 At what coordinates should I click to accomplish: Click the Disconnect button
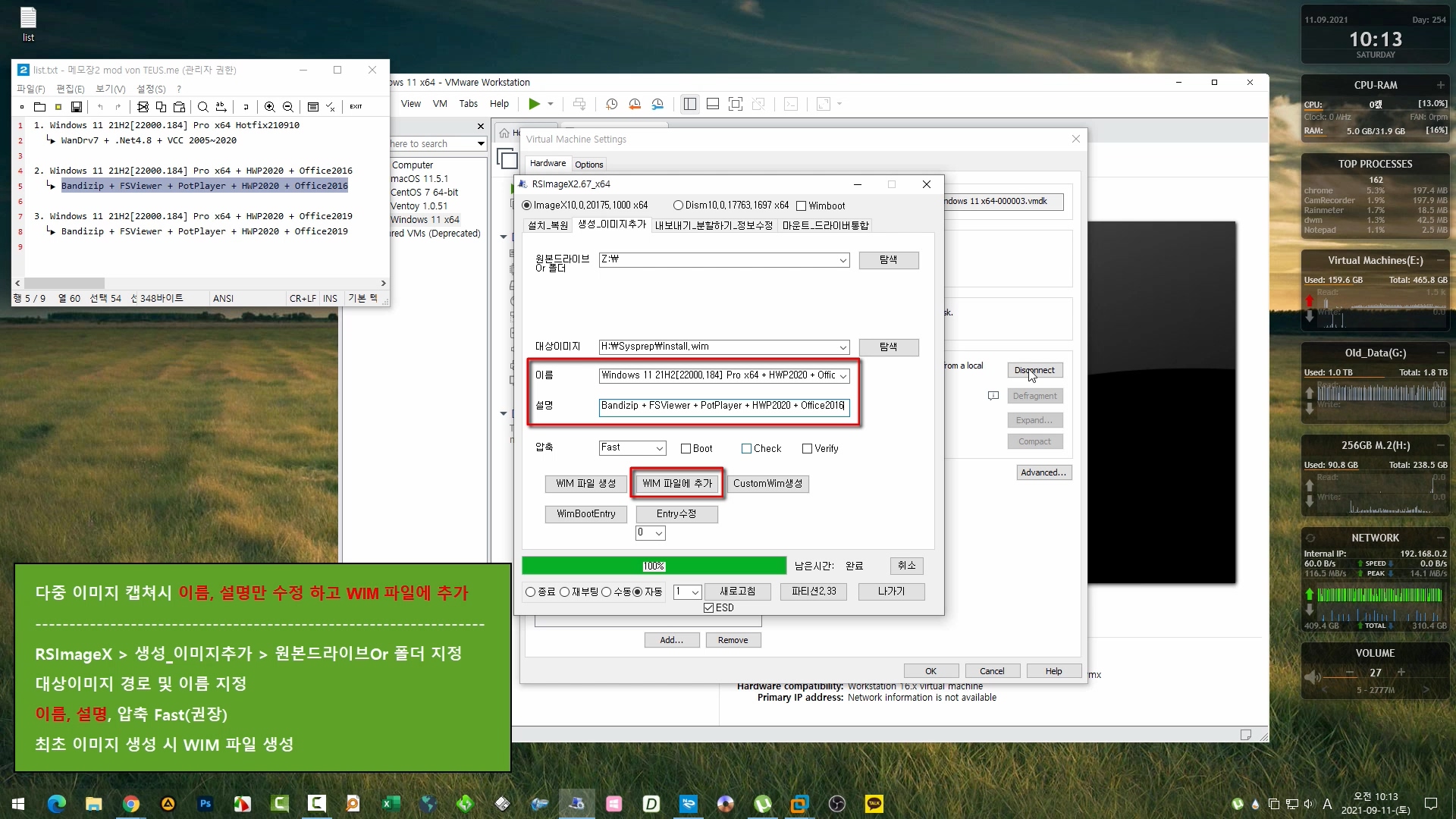[1034, 371]
